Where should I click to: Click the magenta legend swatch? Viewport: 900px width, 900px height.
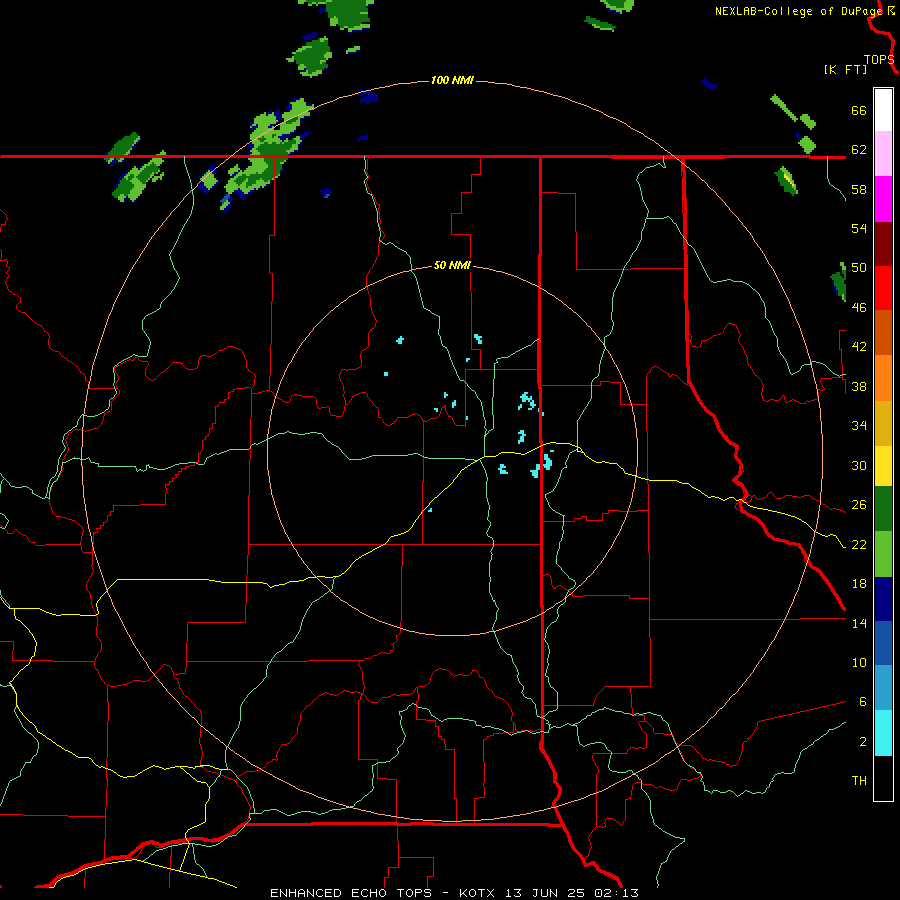point(883,199)
